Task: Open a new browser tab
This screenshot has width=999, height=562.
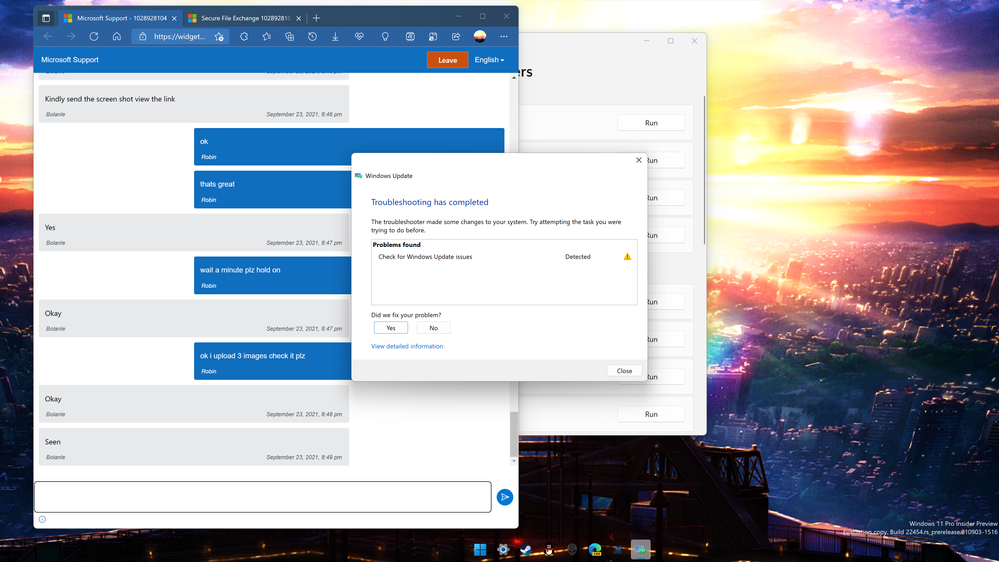Action: tap(316, 18)
